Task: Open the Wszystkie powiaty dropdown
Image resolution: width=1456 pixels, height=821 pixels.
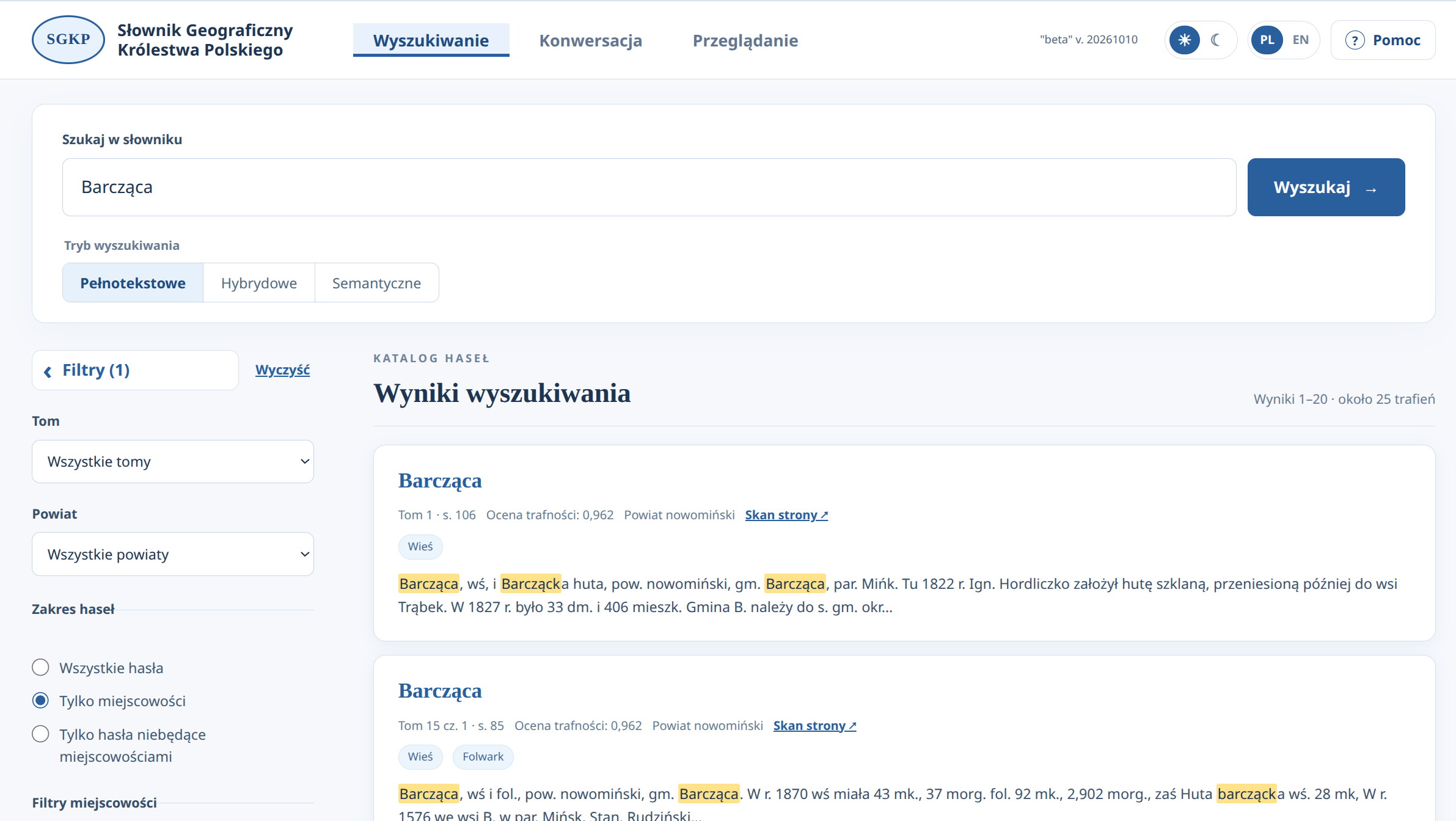Action: pos(173,554)
